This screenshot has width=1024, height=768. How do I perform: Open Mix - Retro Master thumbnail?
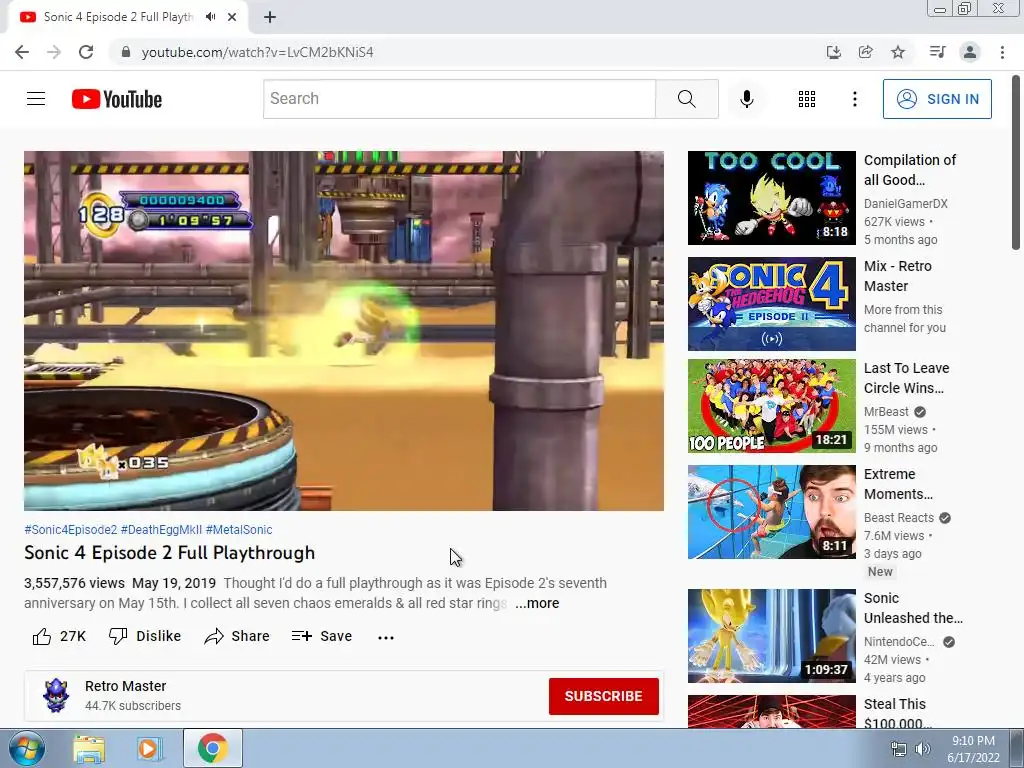point(771,304)
